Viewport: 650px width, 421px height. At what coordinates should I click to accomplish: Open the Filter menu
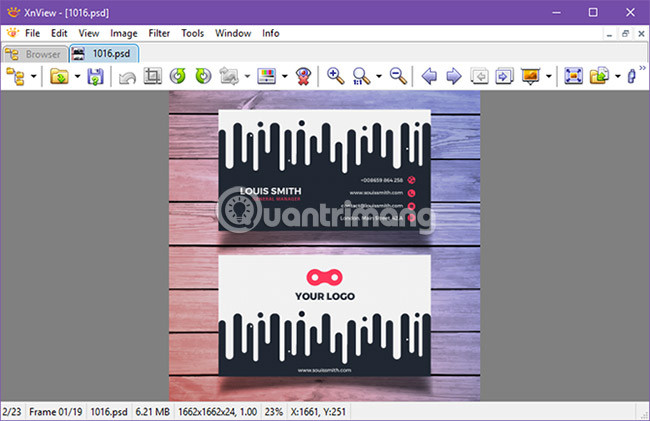(x=159, y=33)
